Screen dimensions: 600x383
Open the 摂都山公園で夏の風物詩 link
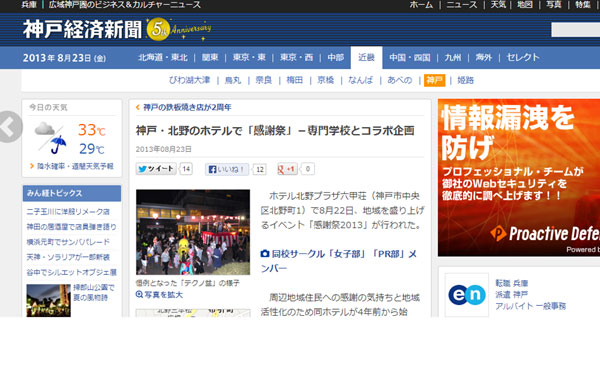[94, 292]
